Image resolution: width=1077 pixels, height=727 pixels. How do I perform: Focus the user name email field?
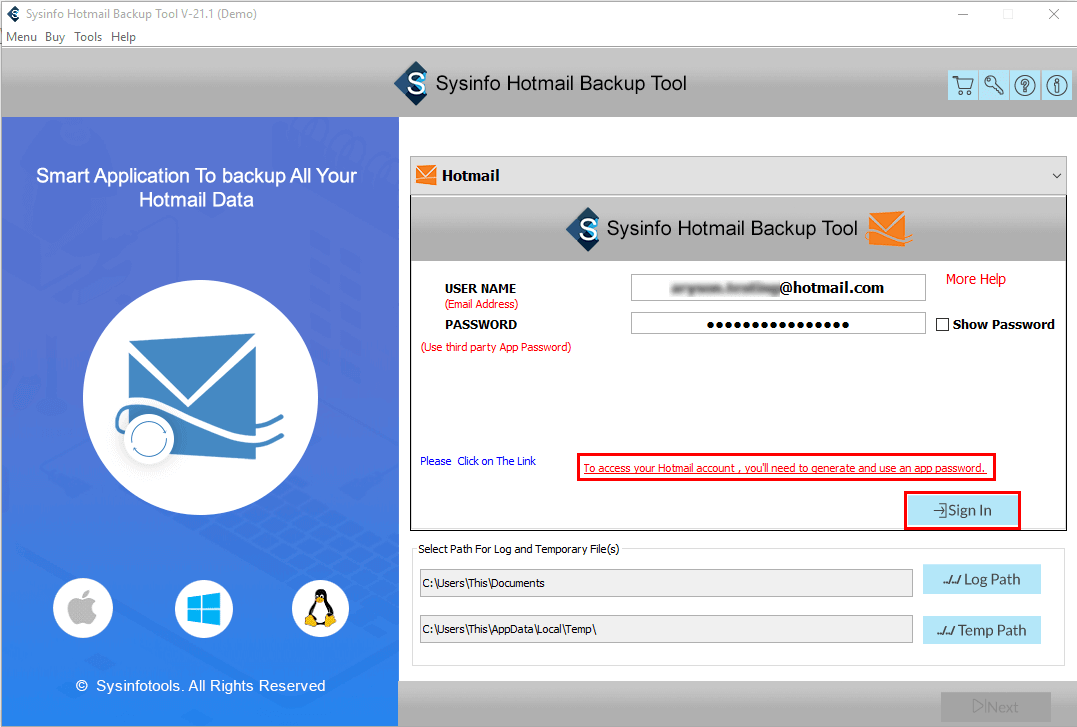778,288
